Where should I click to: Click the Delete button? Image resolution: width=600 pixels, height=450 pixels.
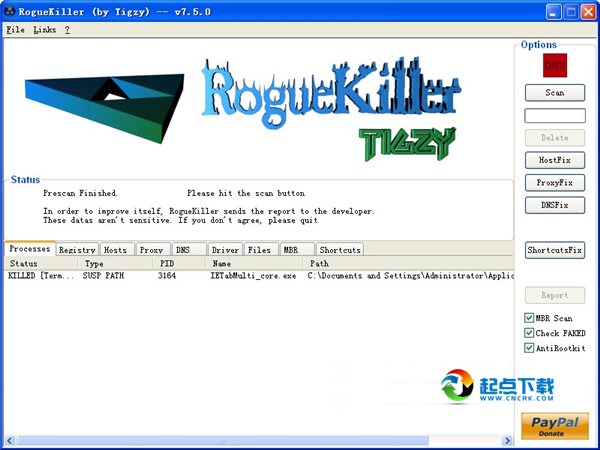[555, 138]
